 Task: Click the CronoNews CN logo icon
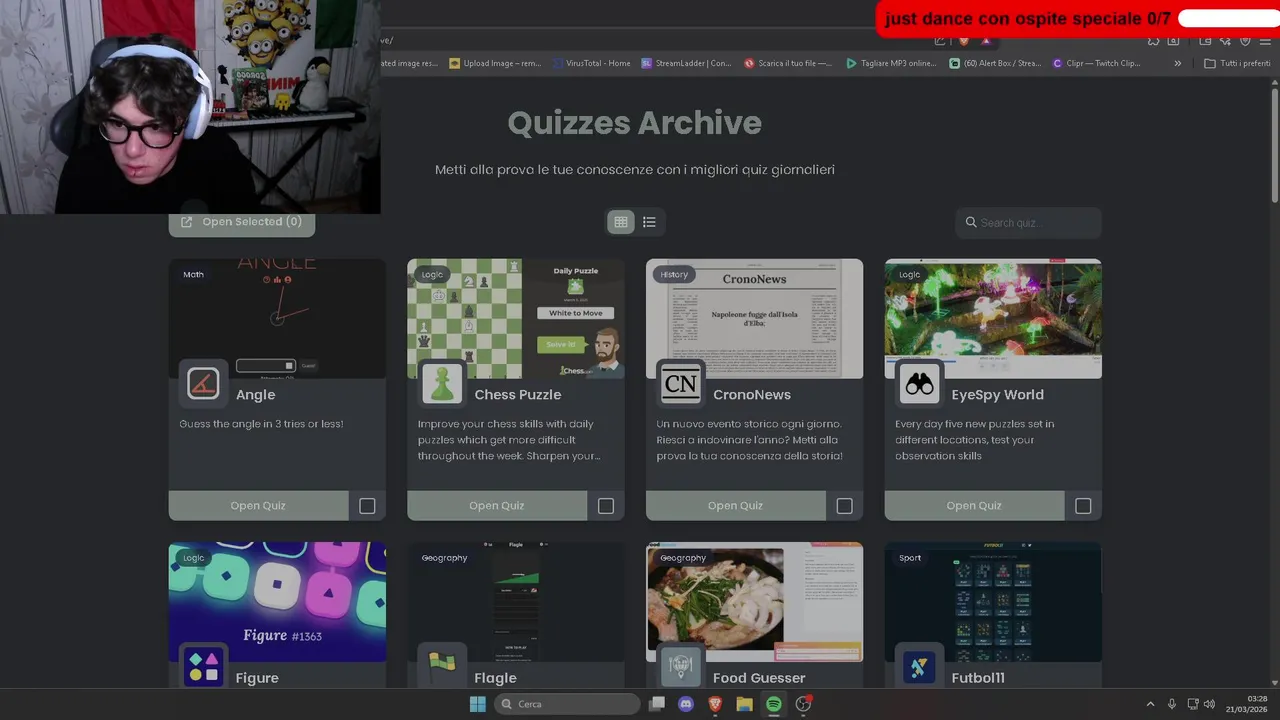(x=681, y=384)
